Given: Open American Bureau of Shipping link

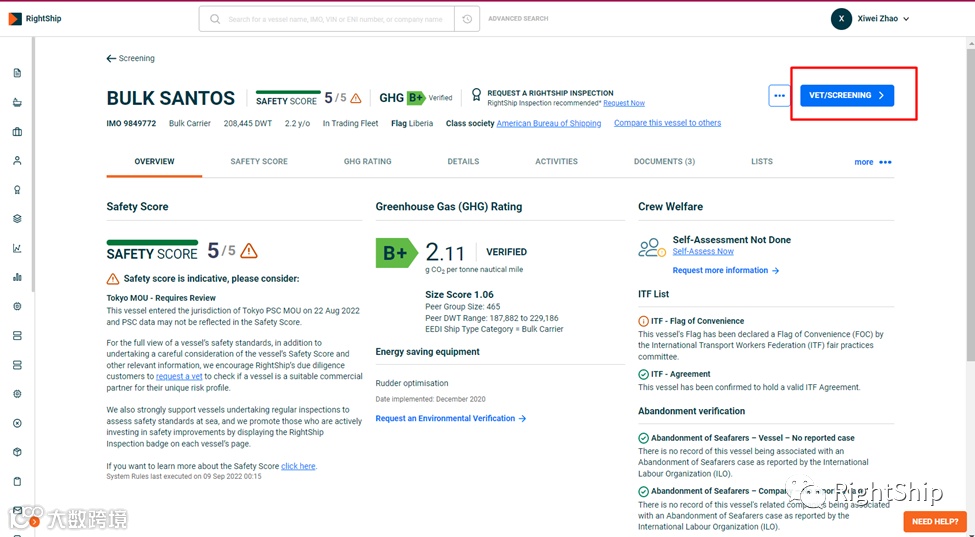Looking at the screenshot, I should [x=548, y=123].
